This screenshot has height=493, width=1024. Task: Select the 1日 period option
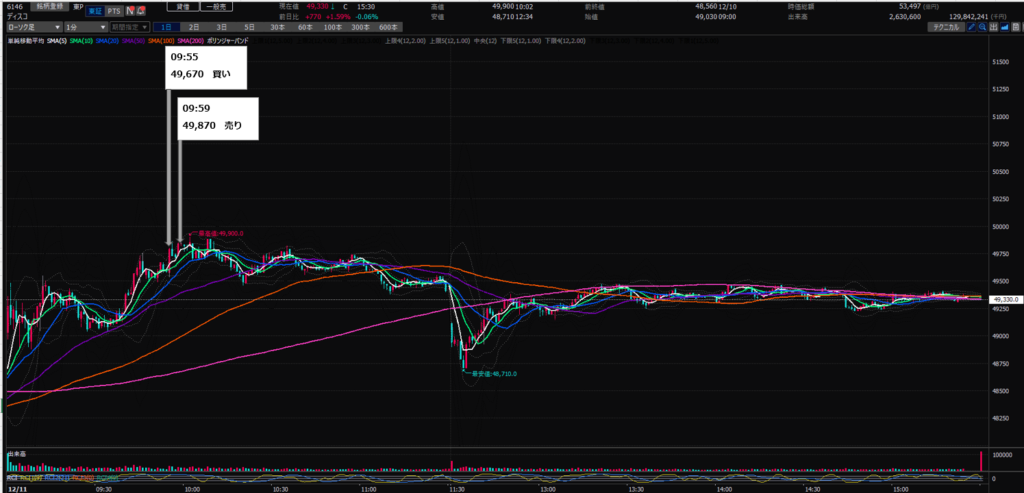click(166, 27)
